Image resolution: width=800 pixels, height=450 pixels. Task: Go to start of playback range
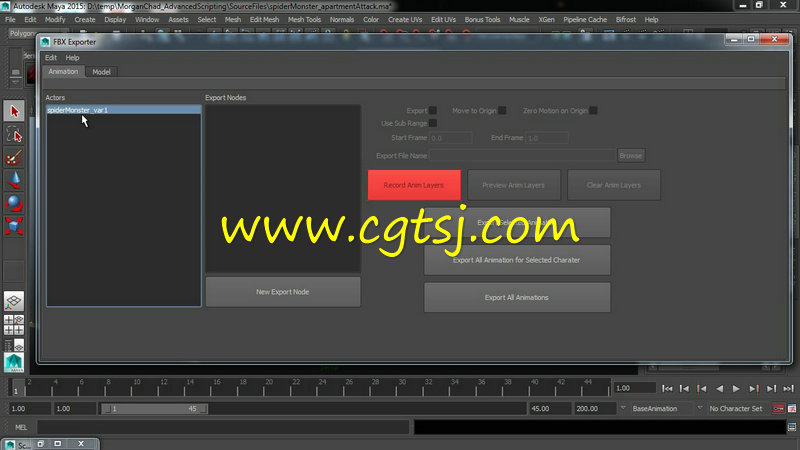pyautogui.click(x=667, y=389)
